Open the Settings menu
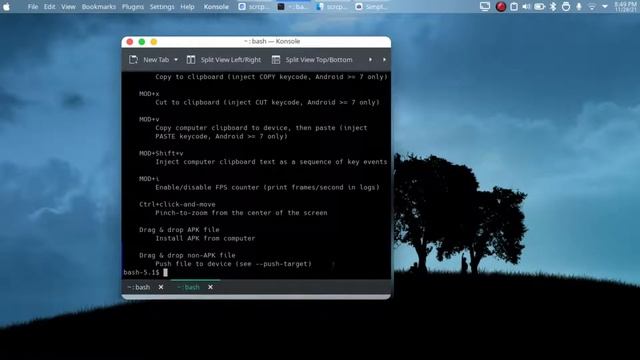The height and width of the screenshot is (360, 640). (162, 7)
